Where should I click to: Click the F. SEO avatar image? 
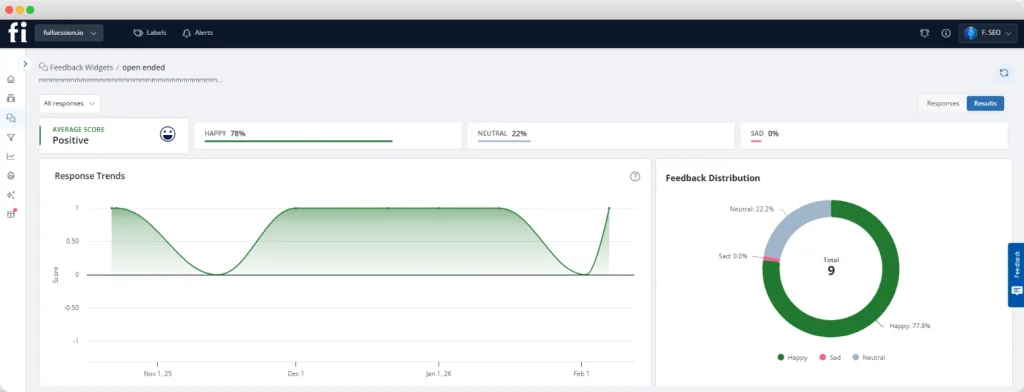pos(971,33)
